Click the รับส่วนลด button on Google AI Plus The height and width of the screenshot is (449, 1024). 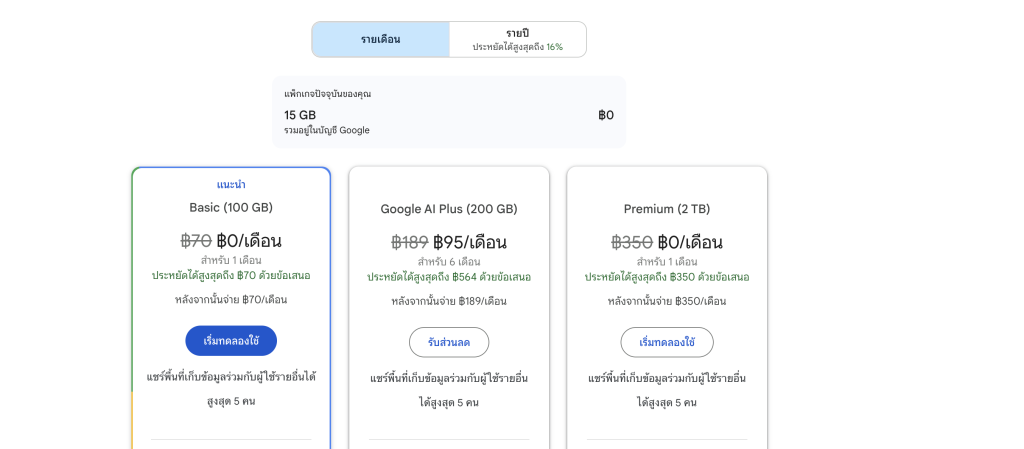pyautogui.click(x=449, y=342)
